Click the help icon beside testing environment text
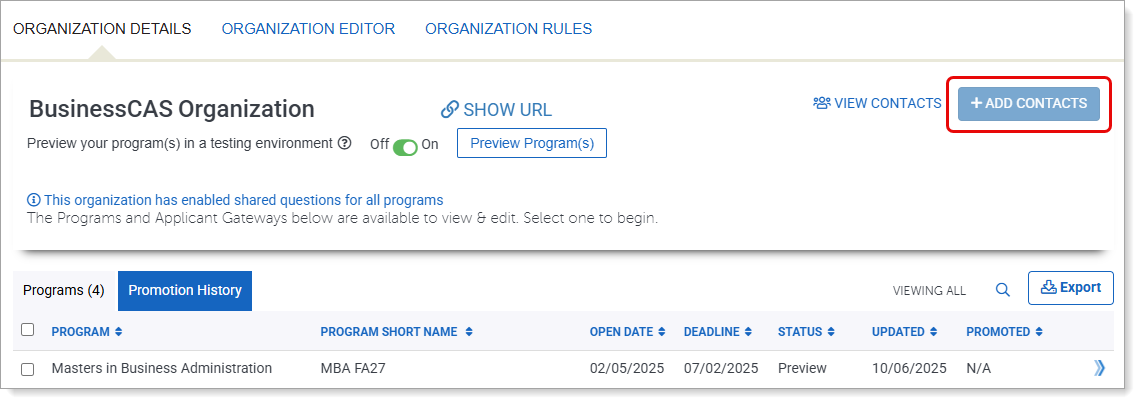The height and width of the screenshot is (404, 1140). pos(345,143)
